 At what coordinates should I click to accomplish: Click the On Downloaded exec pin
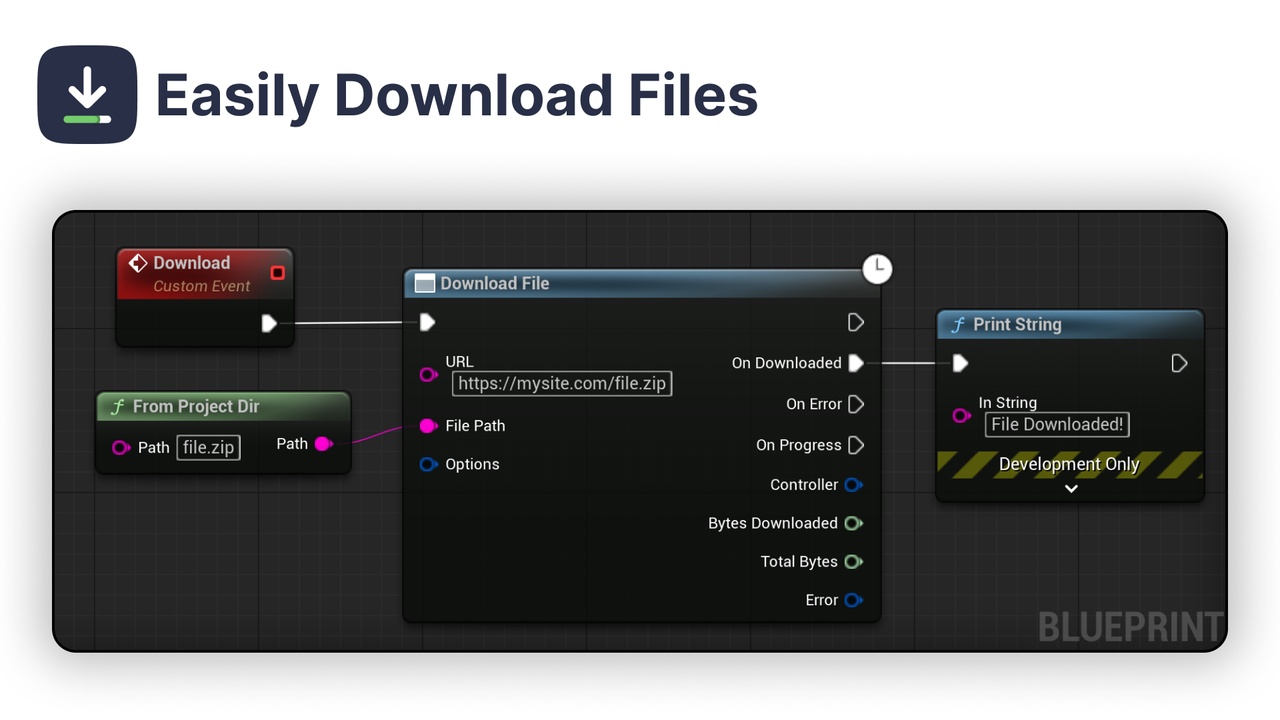tap(856, 363)
